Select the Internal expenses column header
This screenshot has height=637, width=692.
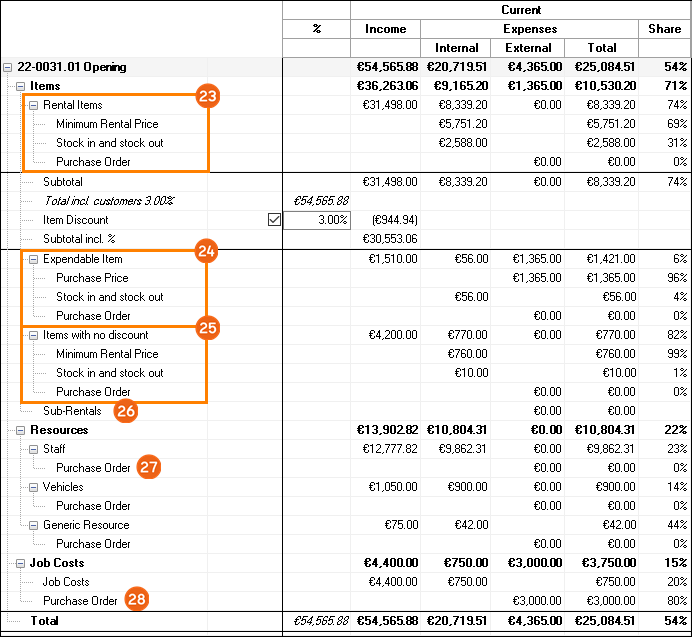point(456,48)
